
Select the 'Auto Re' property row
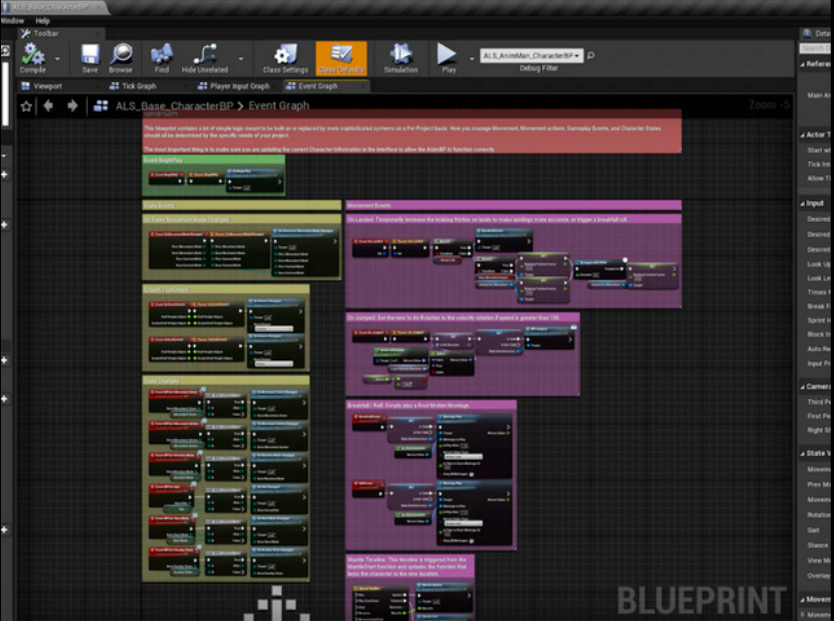point(819,349)
